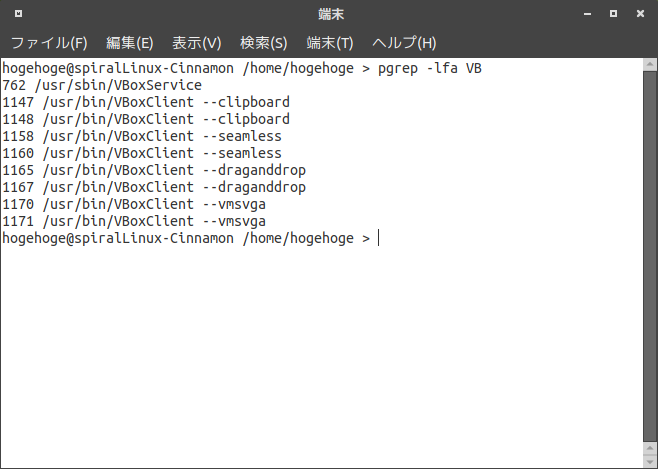Click the line with PID 1171 --vmsvga
The image size is (658, 469).
134,221
